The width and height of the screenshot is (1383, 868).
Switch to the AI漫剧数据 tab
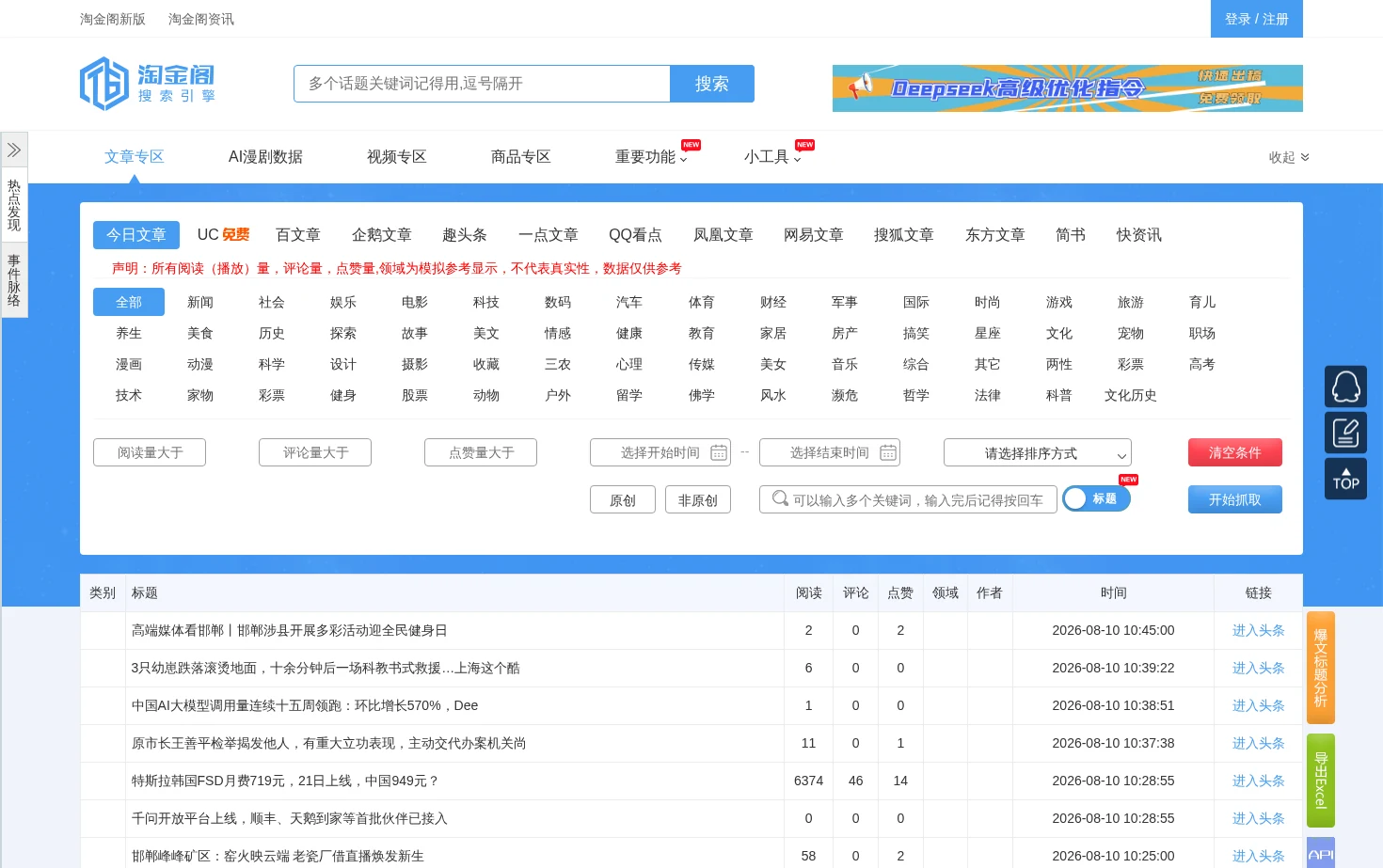click(265, 157)
